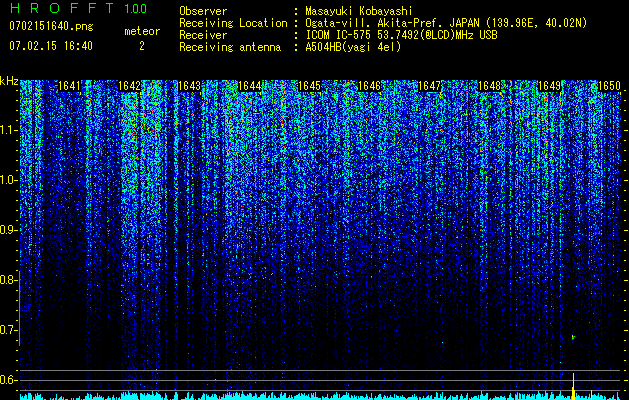Screen dimensions: 629x400
Task: Click the kHz axis unit label
Action: (x=9, y=81)
